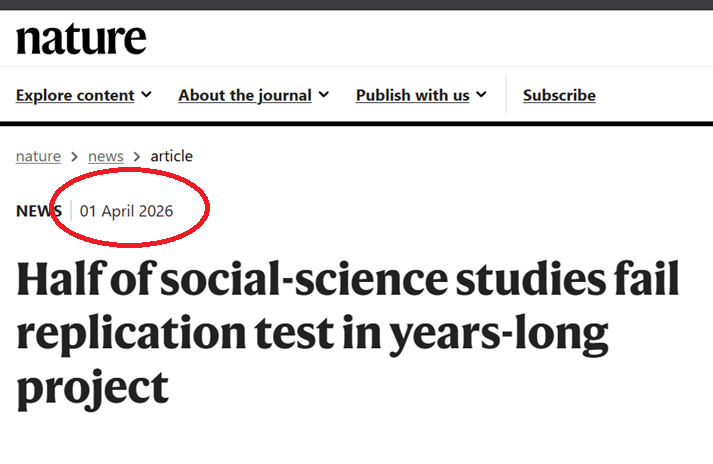Expand the chevron beside Publish with us
This screenshot has height=464, width=713.
point(481,95)
